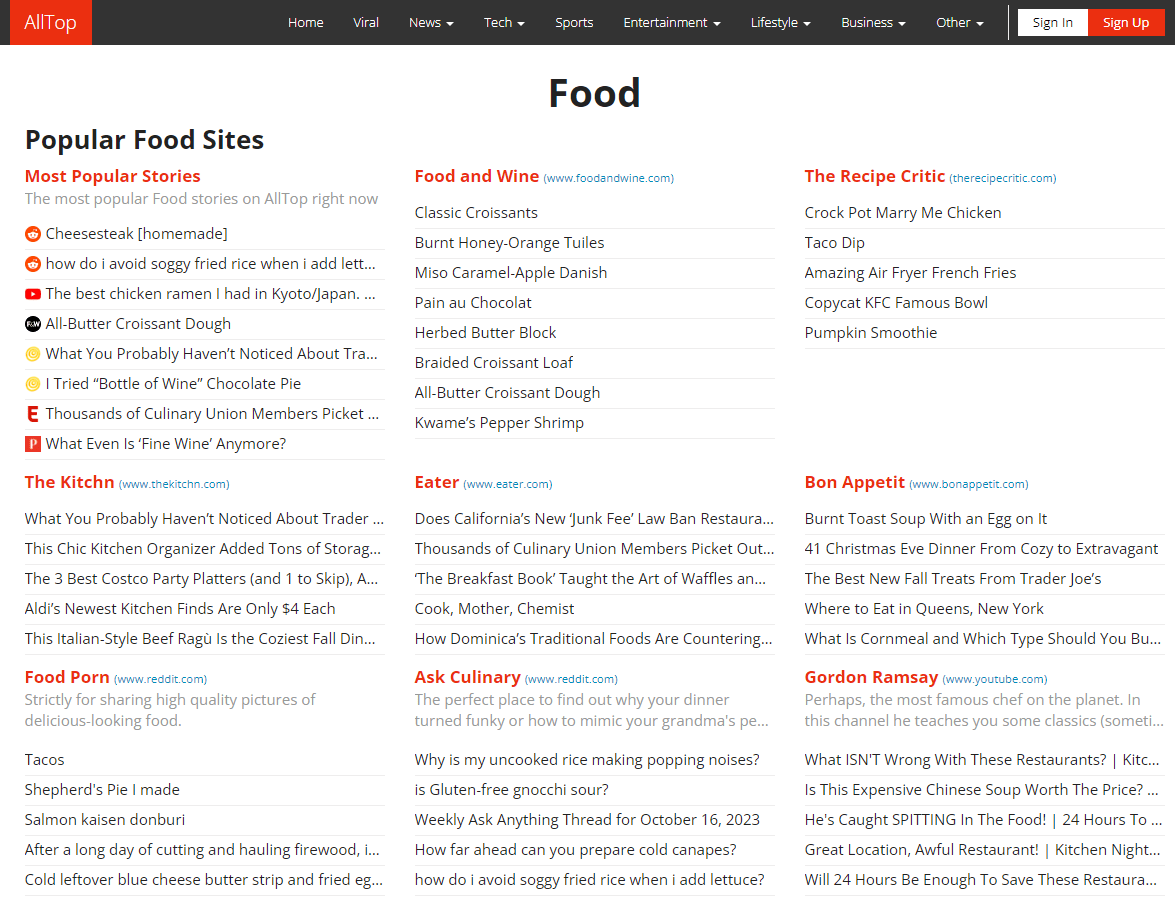Open the Viral section

coord(366,22)
